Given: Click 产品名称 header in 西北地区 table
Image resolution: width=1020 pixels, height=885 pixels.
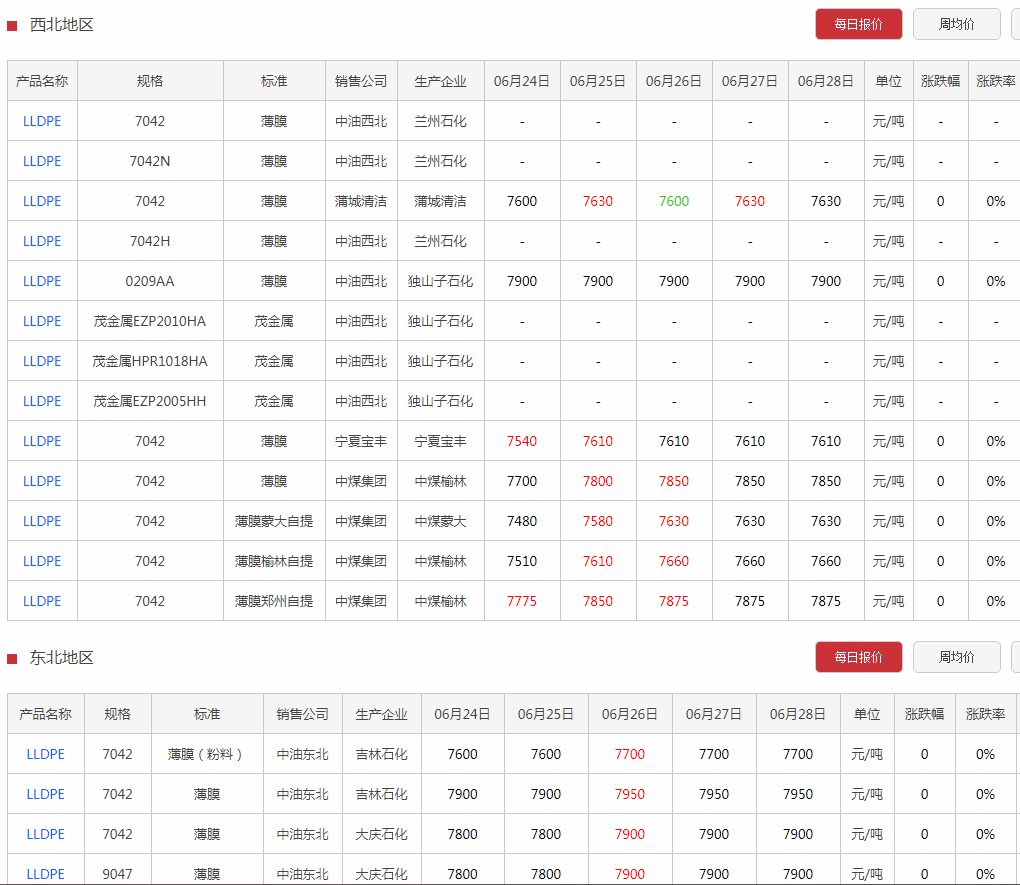Looking at the screenshot, I should tap(42, 81).
